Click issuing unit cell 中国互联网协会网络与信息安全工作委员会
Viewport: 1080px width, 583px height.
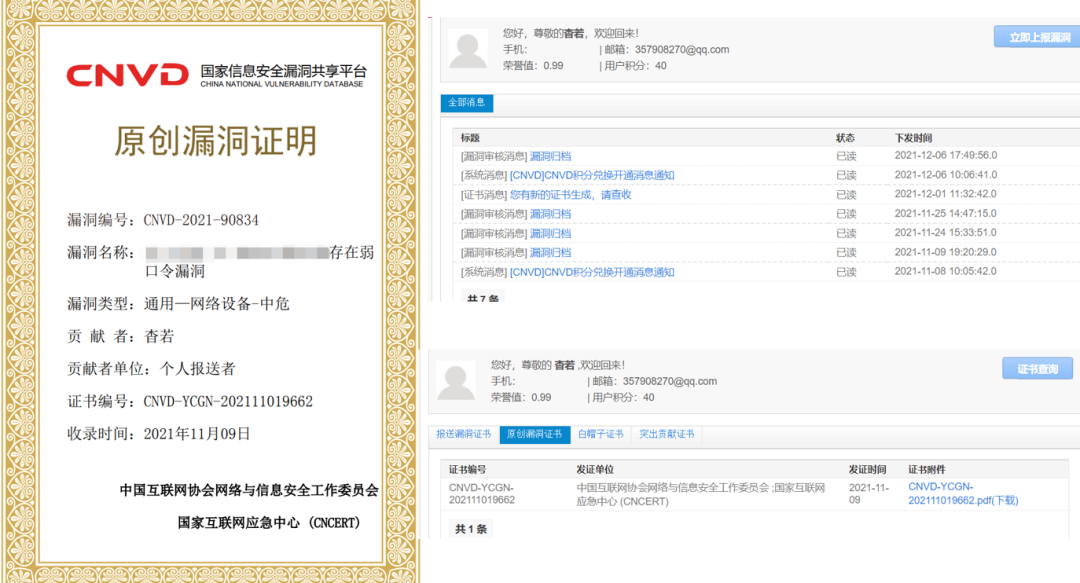pyautogui.click(x=700, y=494)
